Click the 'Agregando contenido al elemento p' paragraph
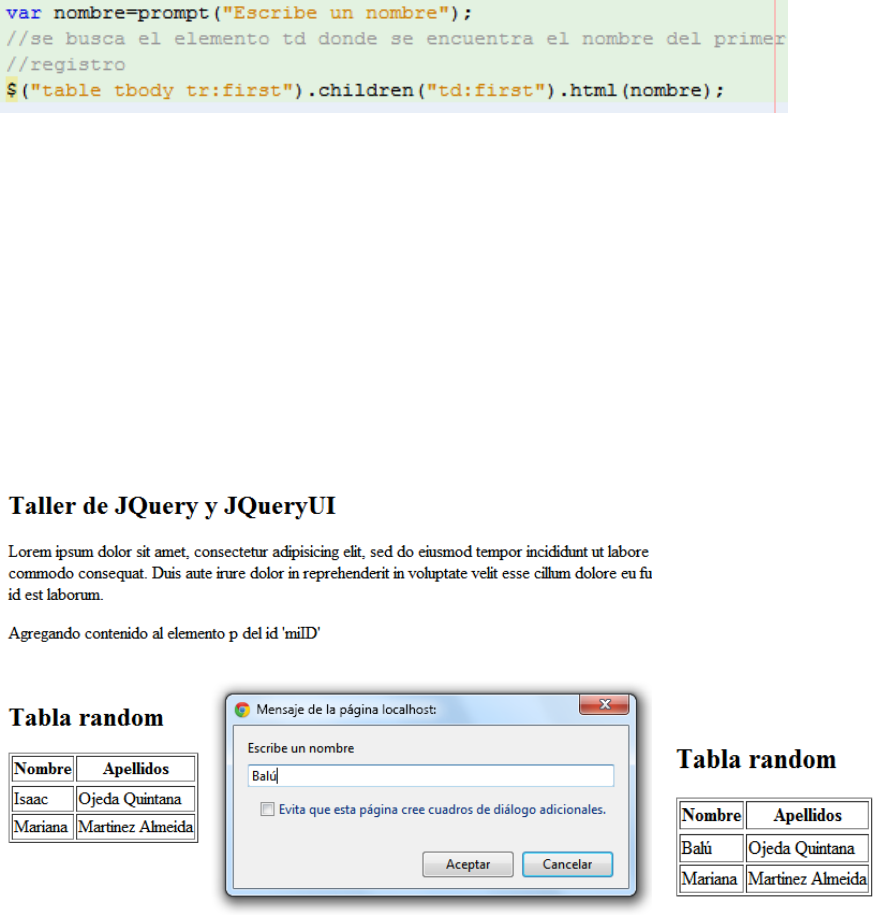 pos(164,634)
